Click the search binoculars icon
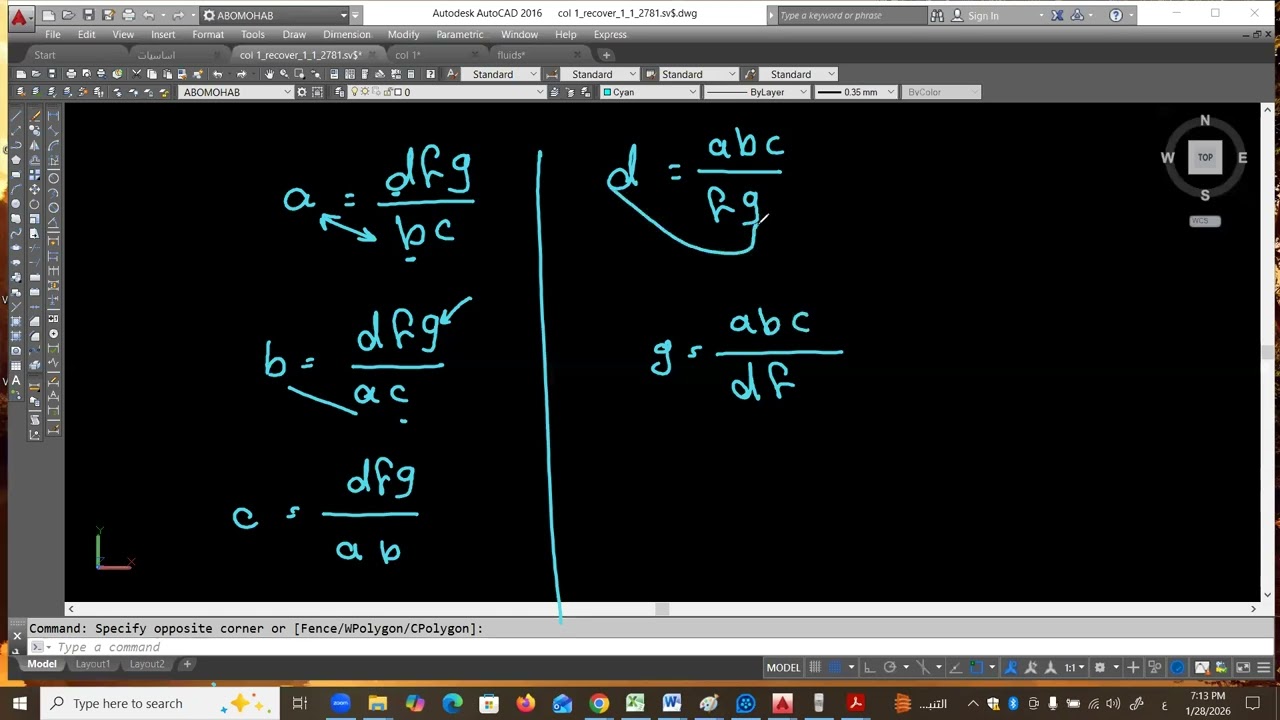 (936, 15)
